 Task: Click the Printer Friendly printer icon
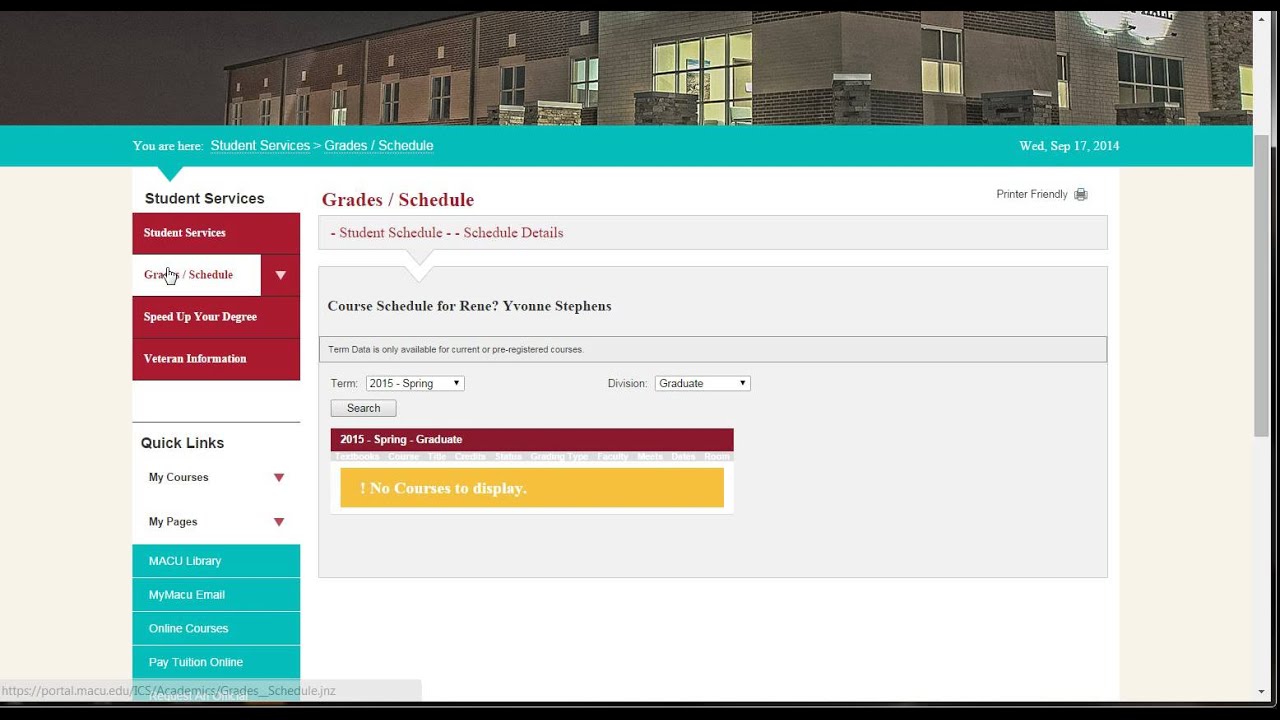[x=1080, y=194]
